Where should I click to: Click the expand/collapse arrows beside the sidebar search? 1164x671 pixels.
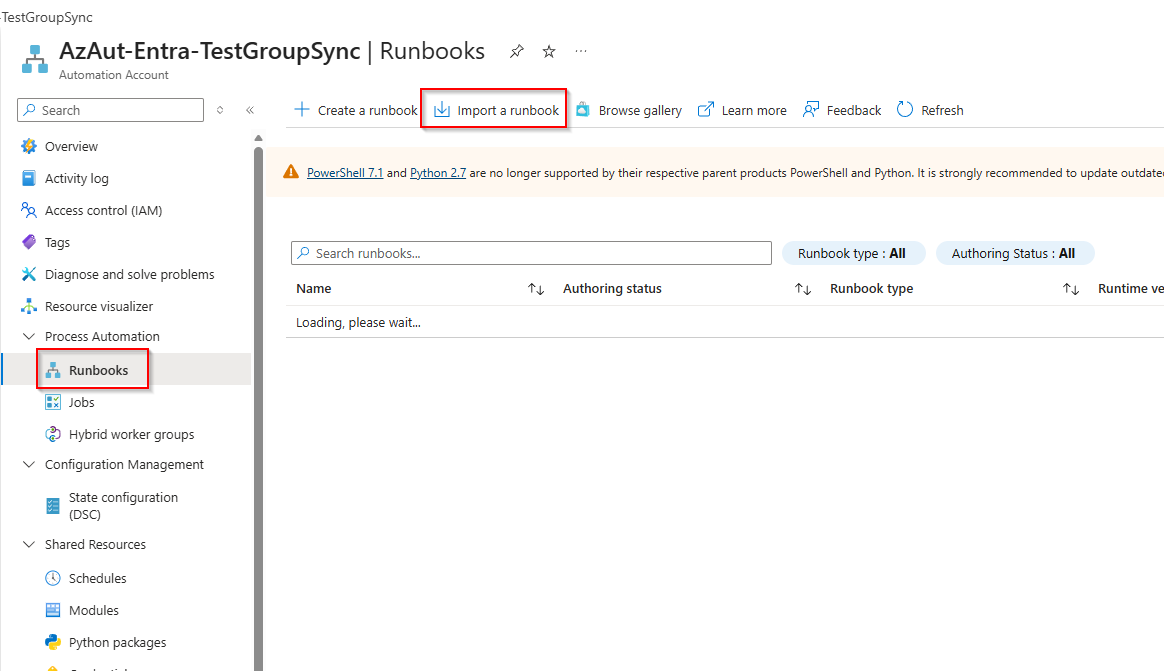[x=220, y=110]
